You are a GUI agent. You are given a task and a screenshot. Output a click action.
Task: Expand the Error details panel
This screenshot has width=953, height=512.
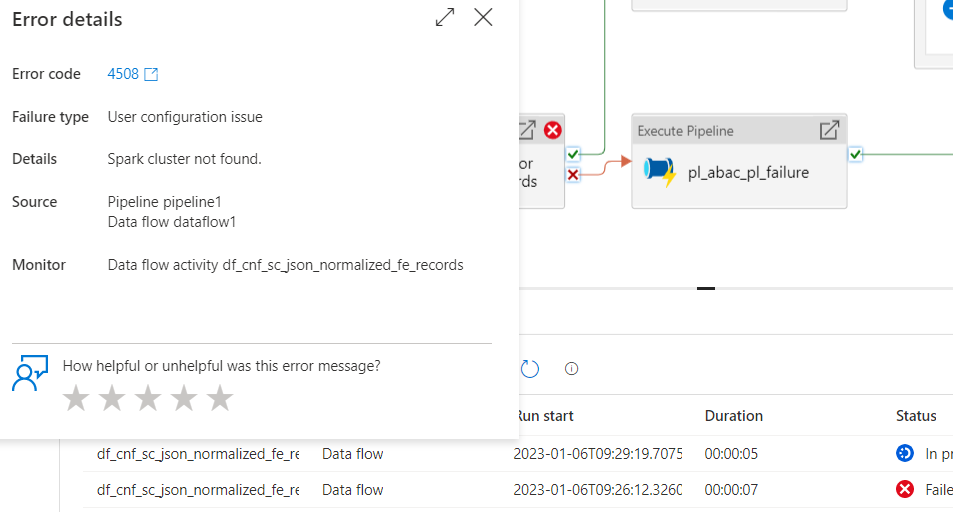tap(445, 17)
